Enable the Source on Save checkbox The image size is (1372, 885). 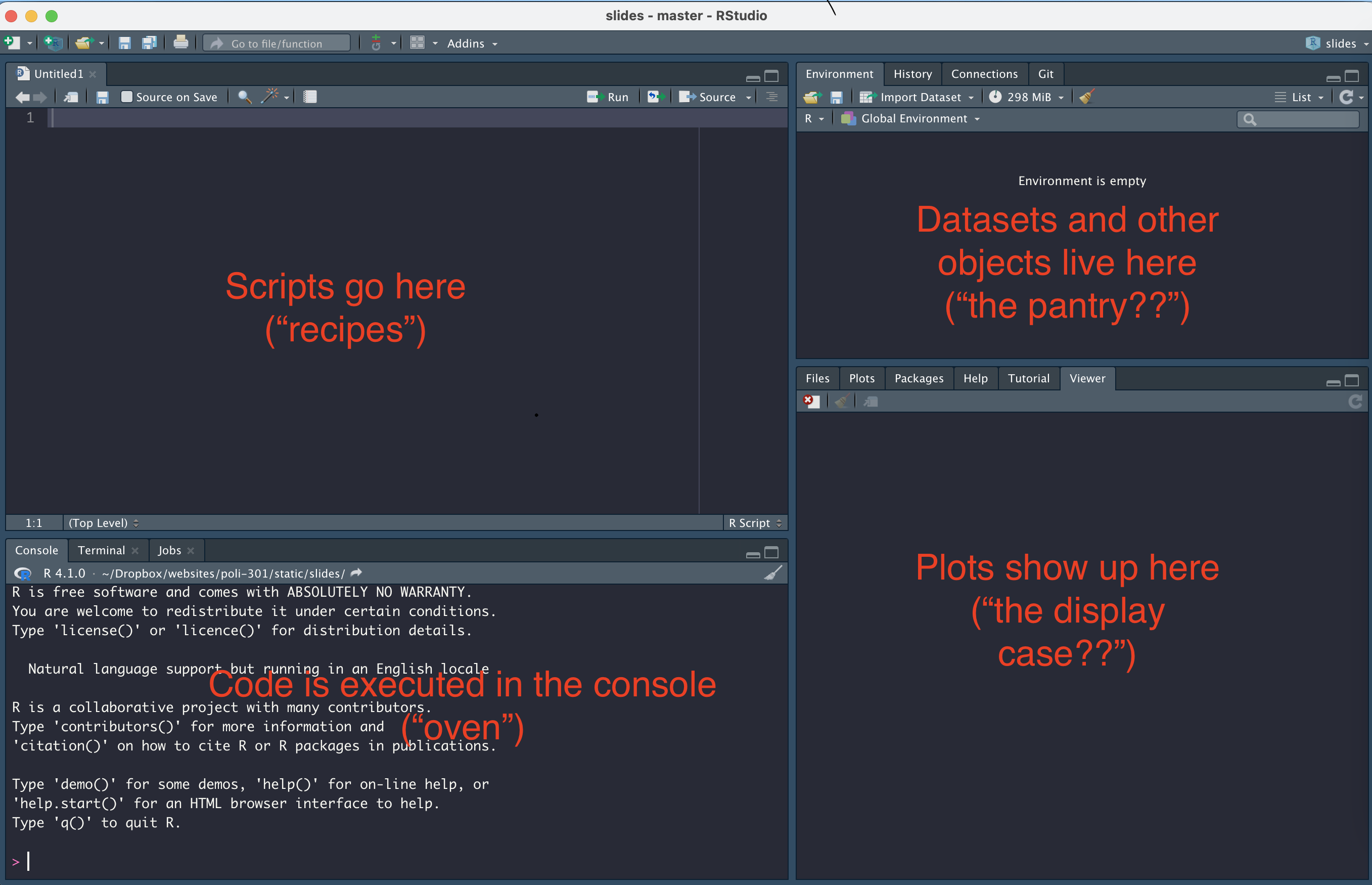pos(126,97)
